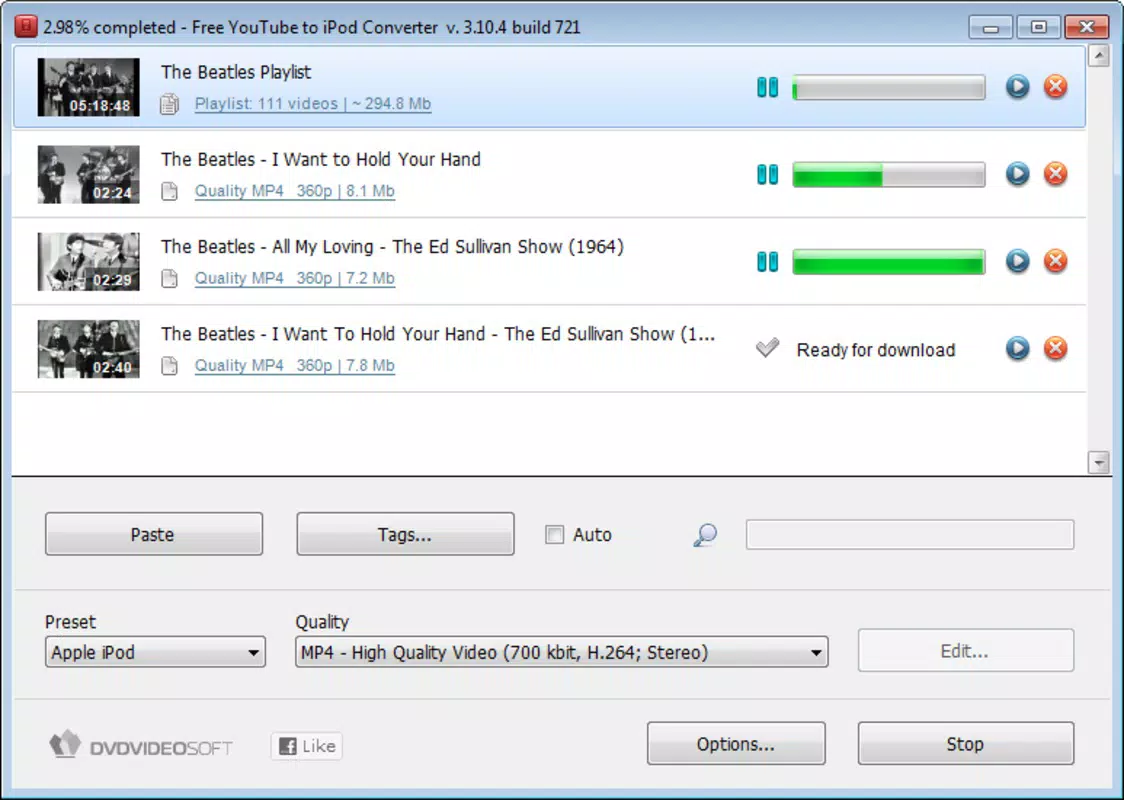Click the Edit... button
This screenshot has width=1124, height=800.
[x=966, y=651]
